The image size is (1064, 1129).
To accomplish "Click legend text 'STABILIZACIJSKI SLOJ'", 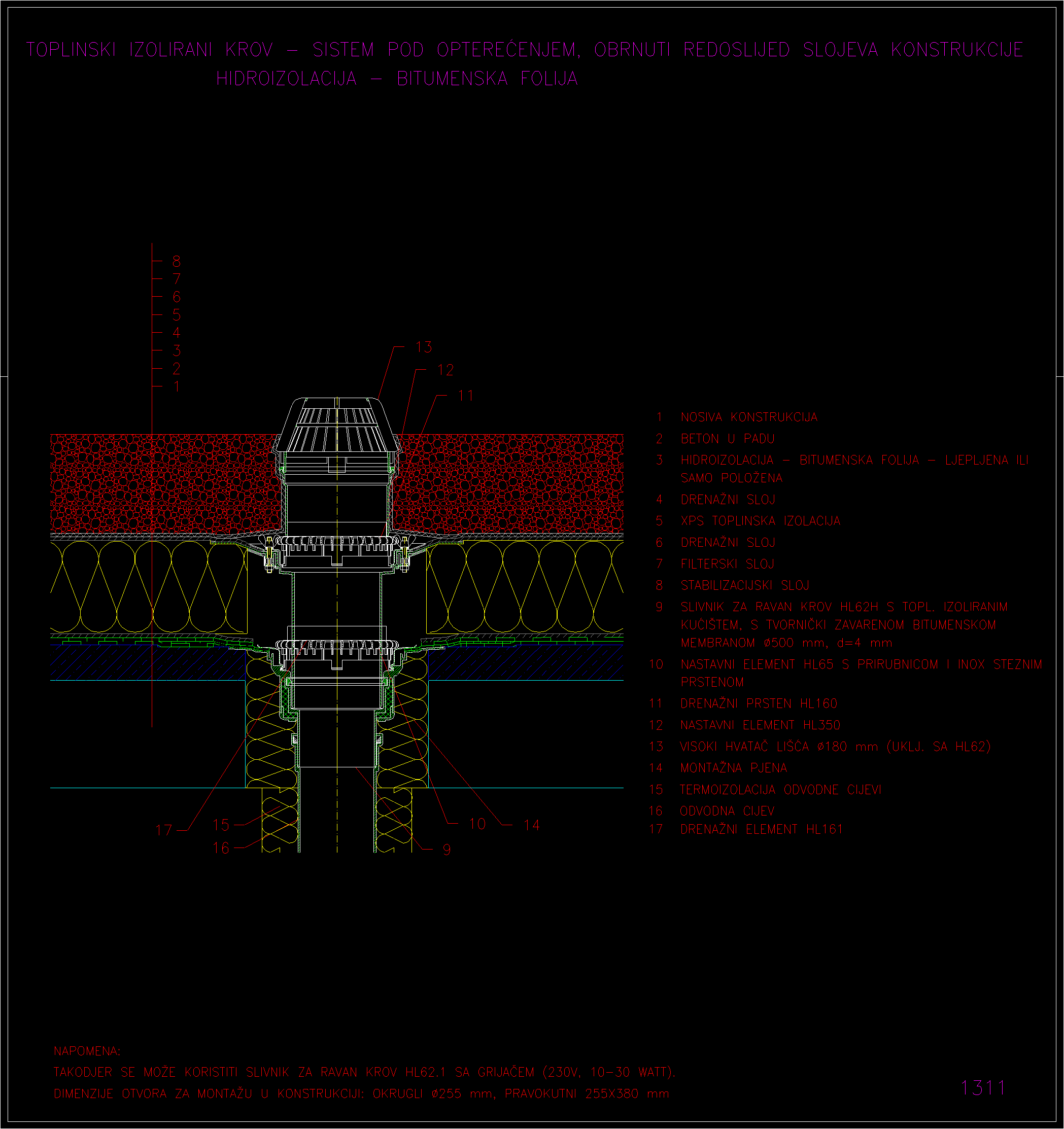I will point(745,585).
